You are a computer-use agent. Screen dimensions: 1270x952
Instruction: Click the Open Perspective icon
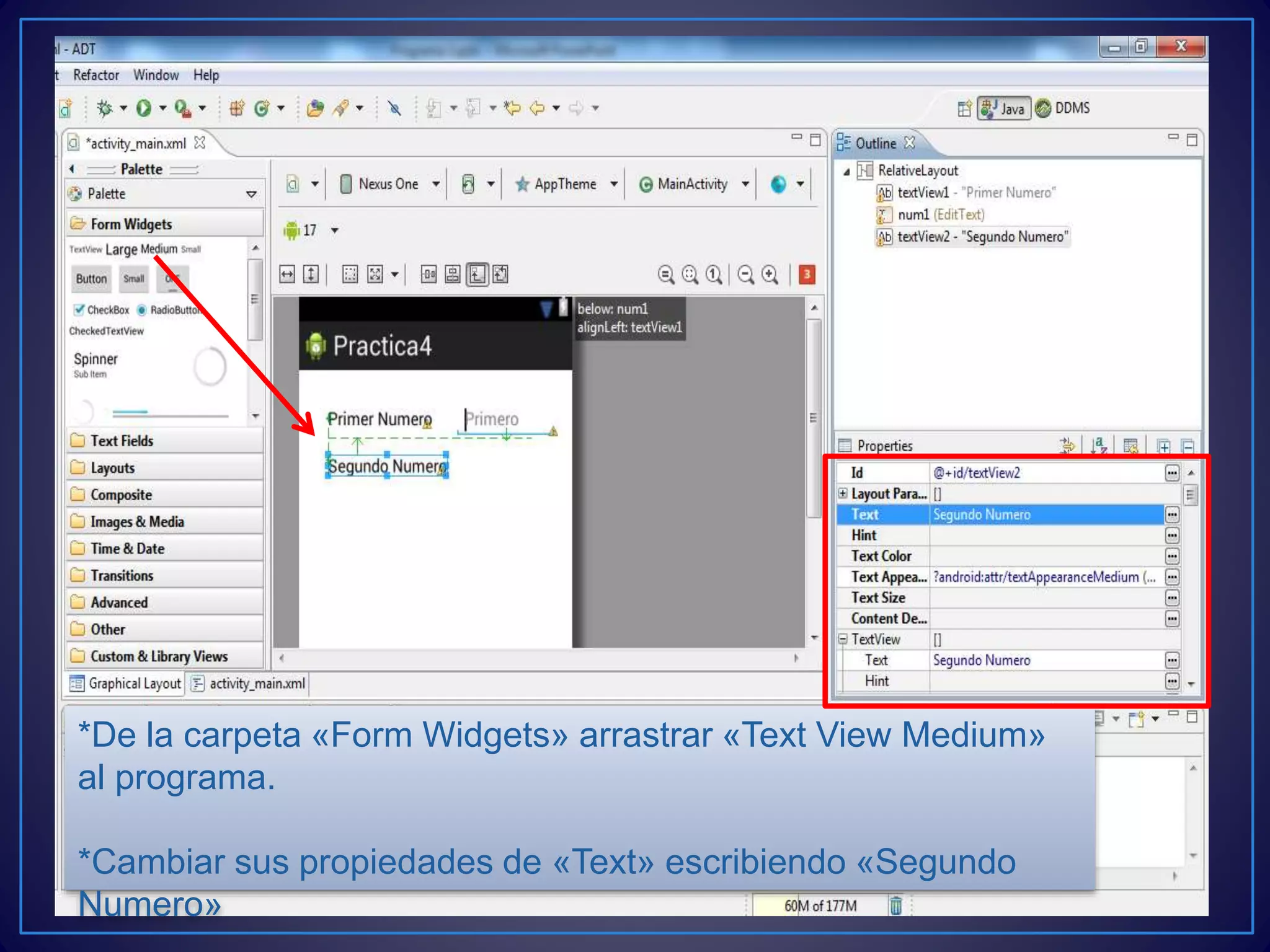click(x=964, y=108)
